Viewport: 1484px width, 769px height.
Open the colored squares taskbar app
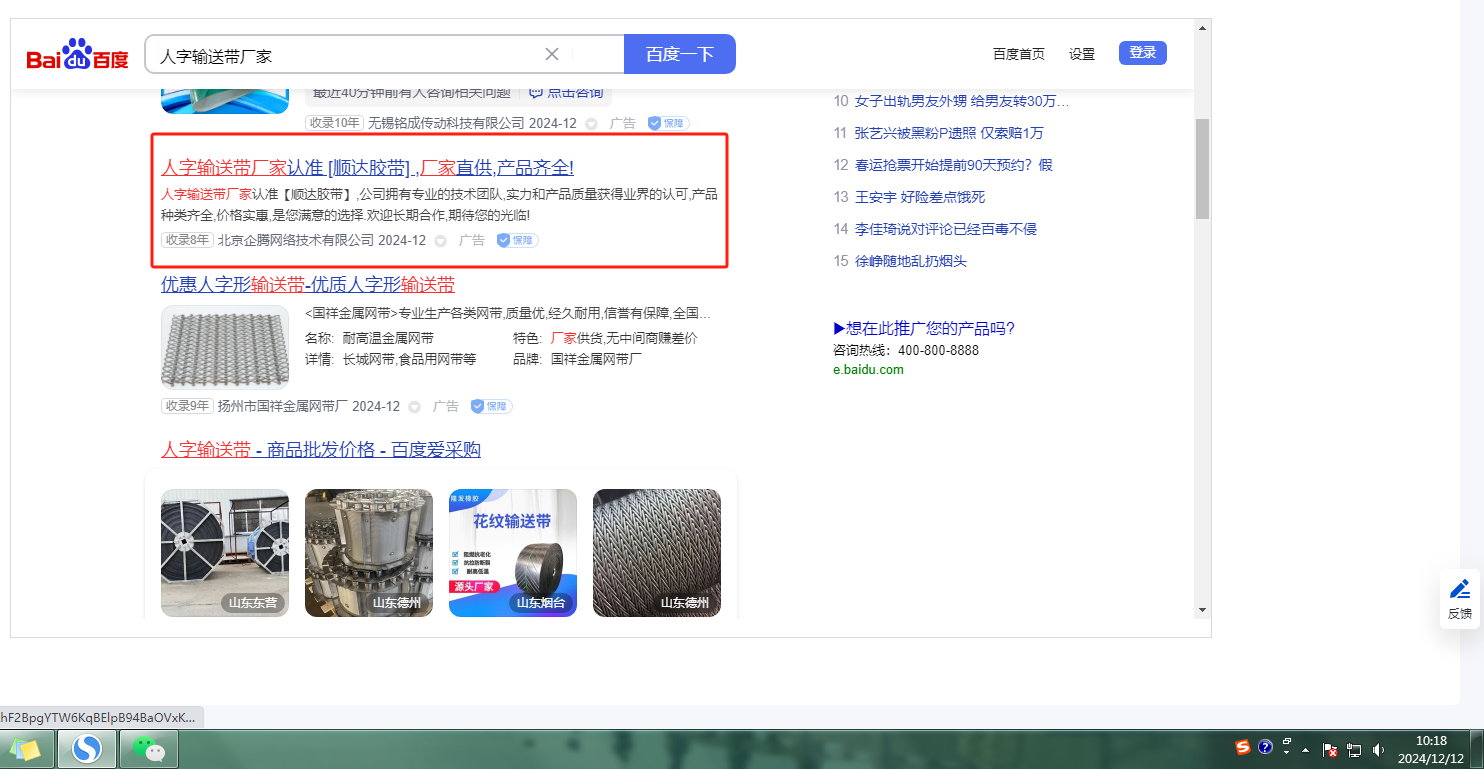pos(25,748)
